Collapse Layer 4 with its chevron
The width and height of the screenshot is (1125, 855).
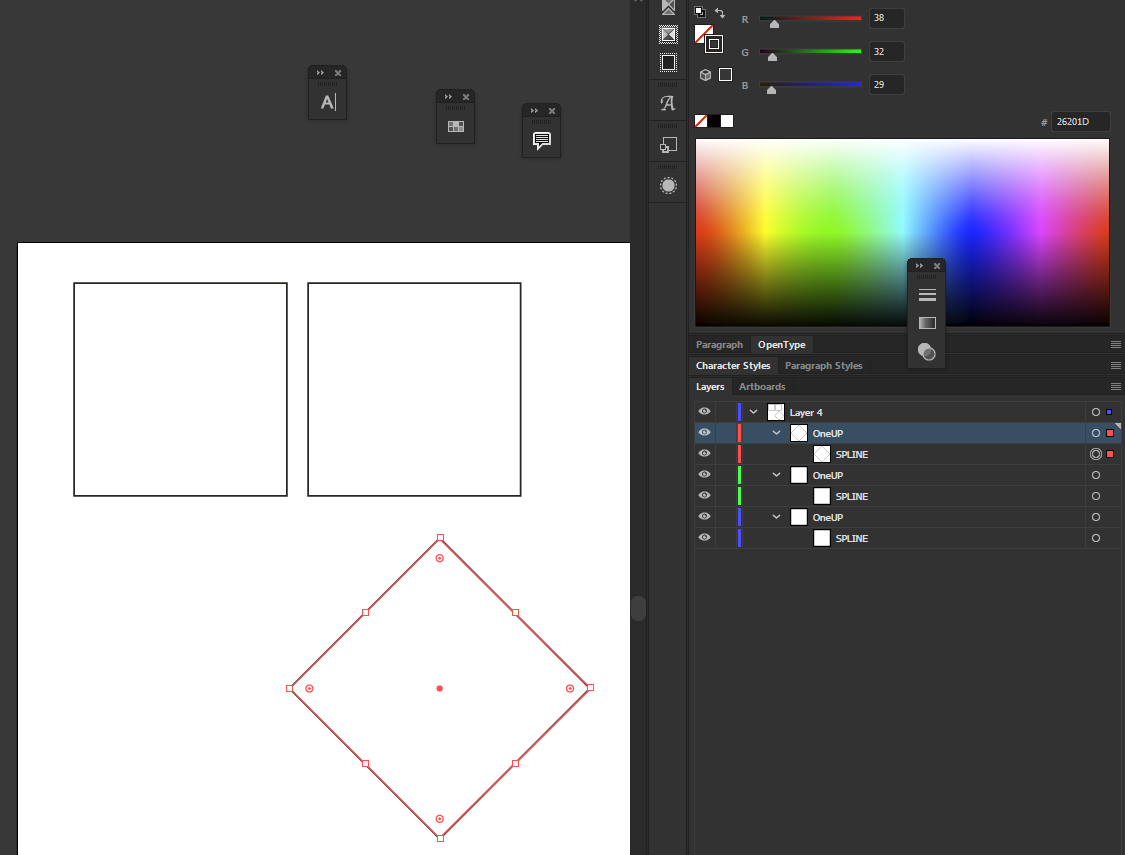point(753,412)
